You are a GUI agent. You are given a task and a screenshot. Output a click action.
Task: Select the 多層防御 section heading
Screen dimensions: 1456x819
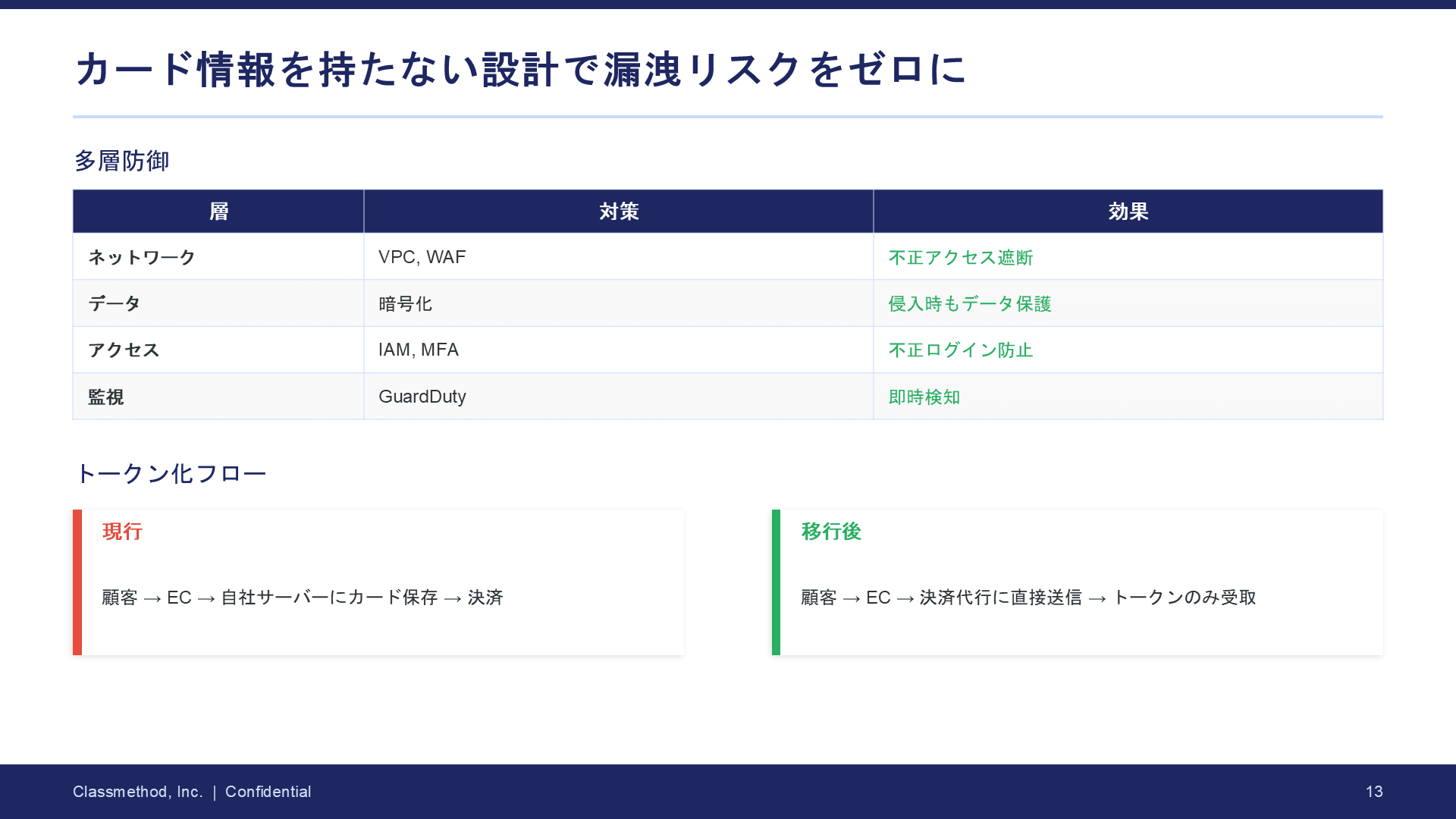coord(121,161)
